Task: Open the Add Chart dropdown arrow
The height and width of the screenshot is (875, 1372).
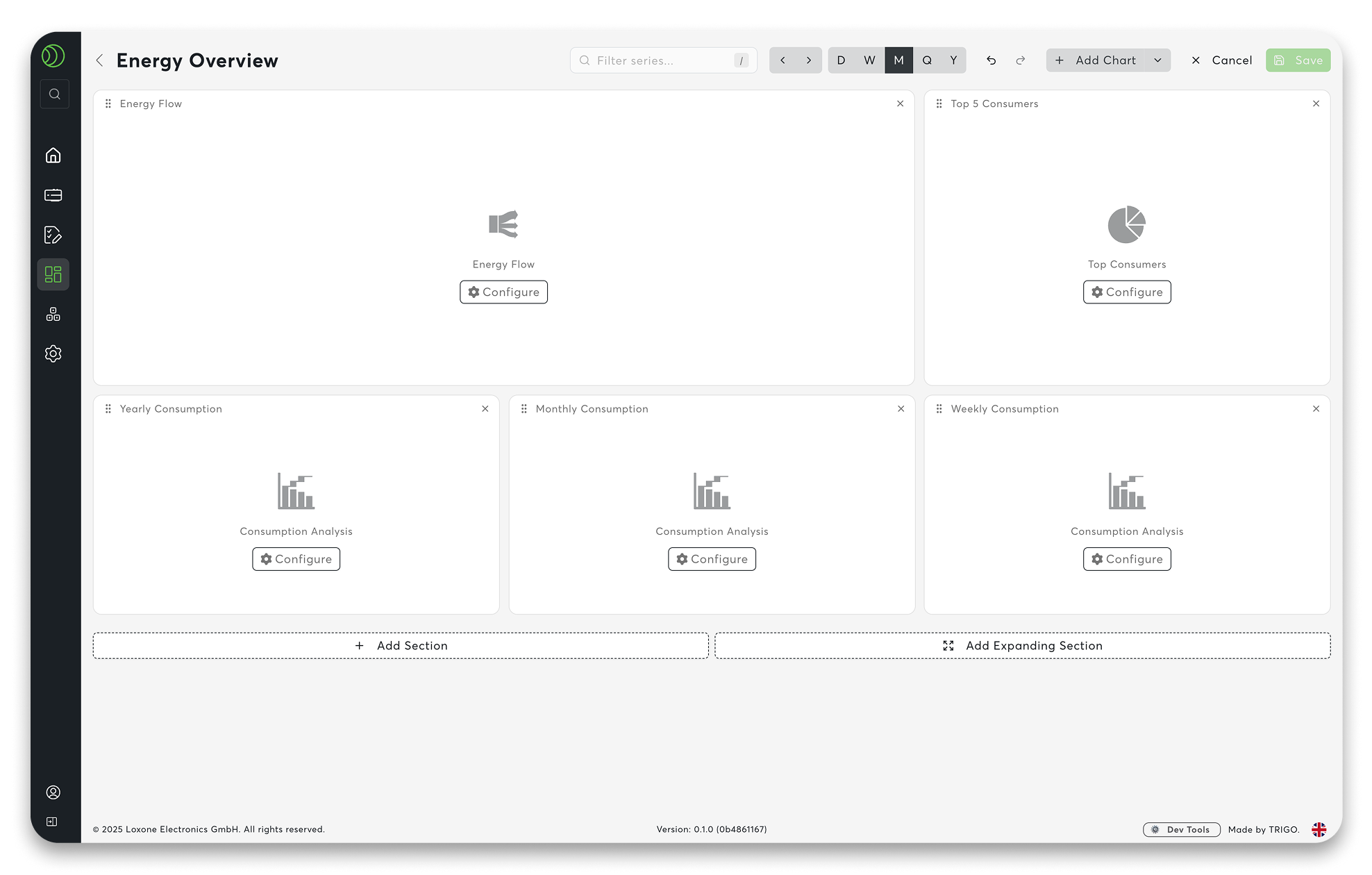Action: tap(1157, 60)
